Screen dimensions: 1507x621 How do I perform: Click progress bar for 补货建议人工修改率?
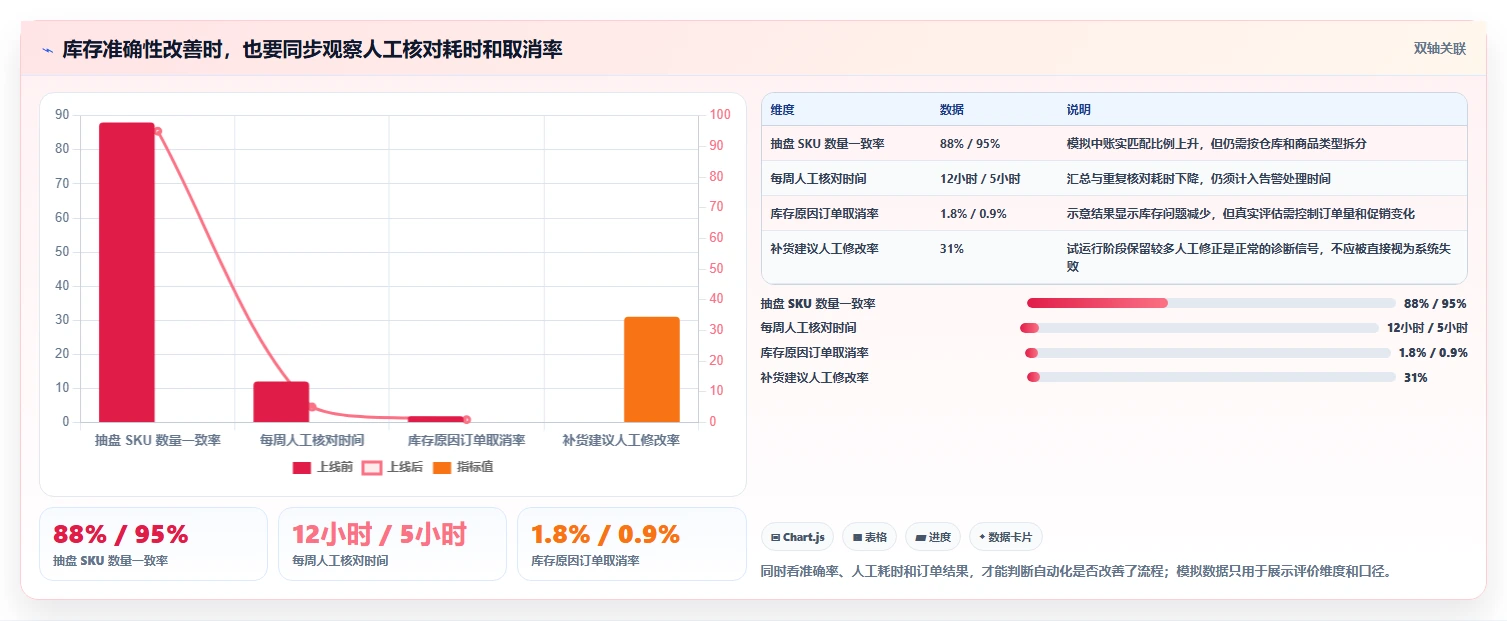coord(1211,377)
